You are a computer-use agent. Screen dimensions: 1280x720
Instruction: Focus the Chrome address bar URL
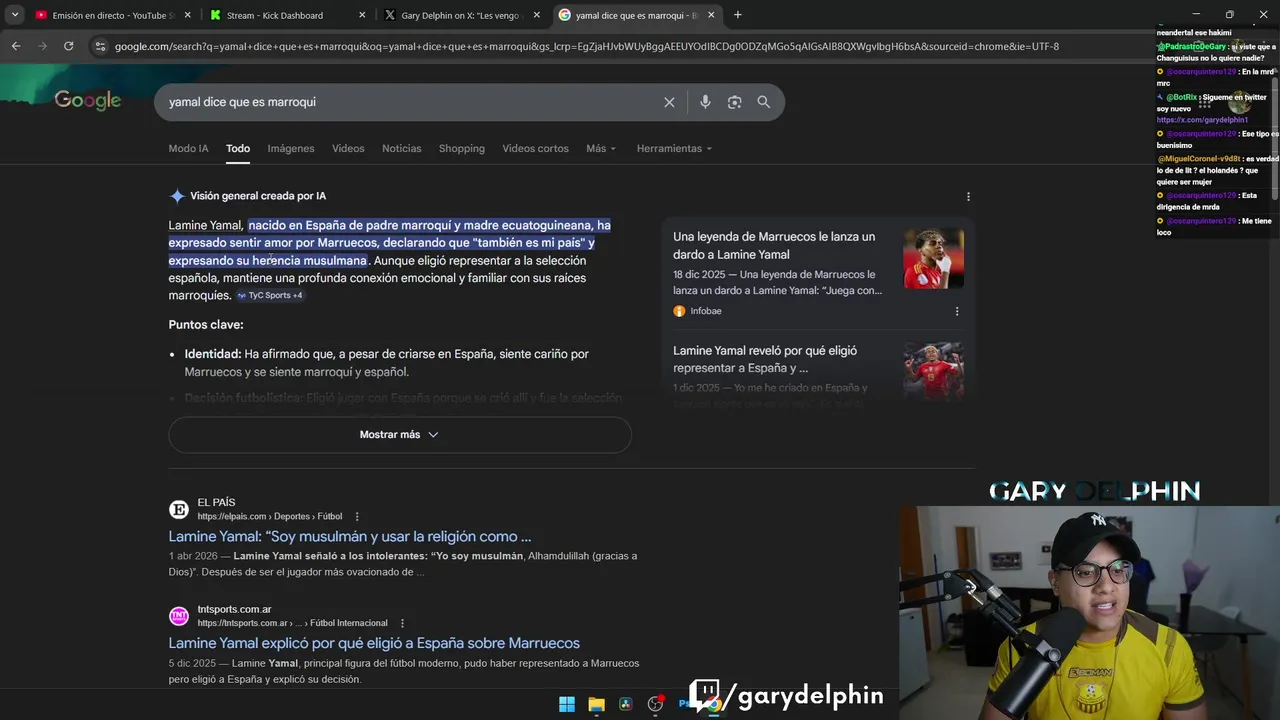click(x=586, y=46)
